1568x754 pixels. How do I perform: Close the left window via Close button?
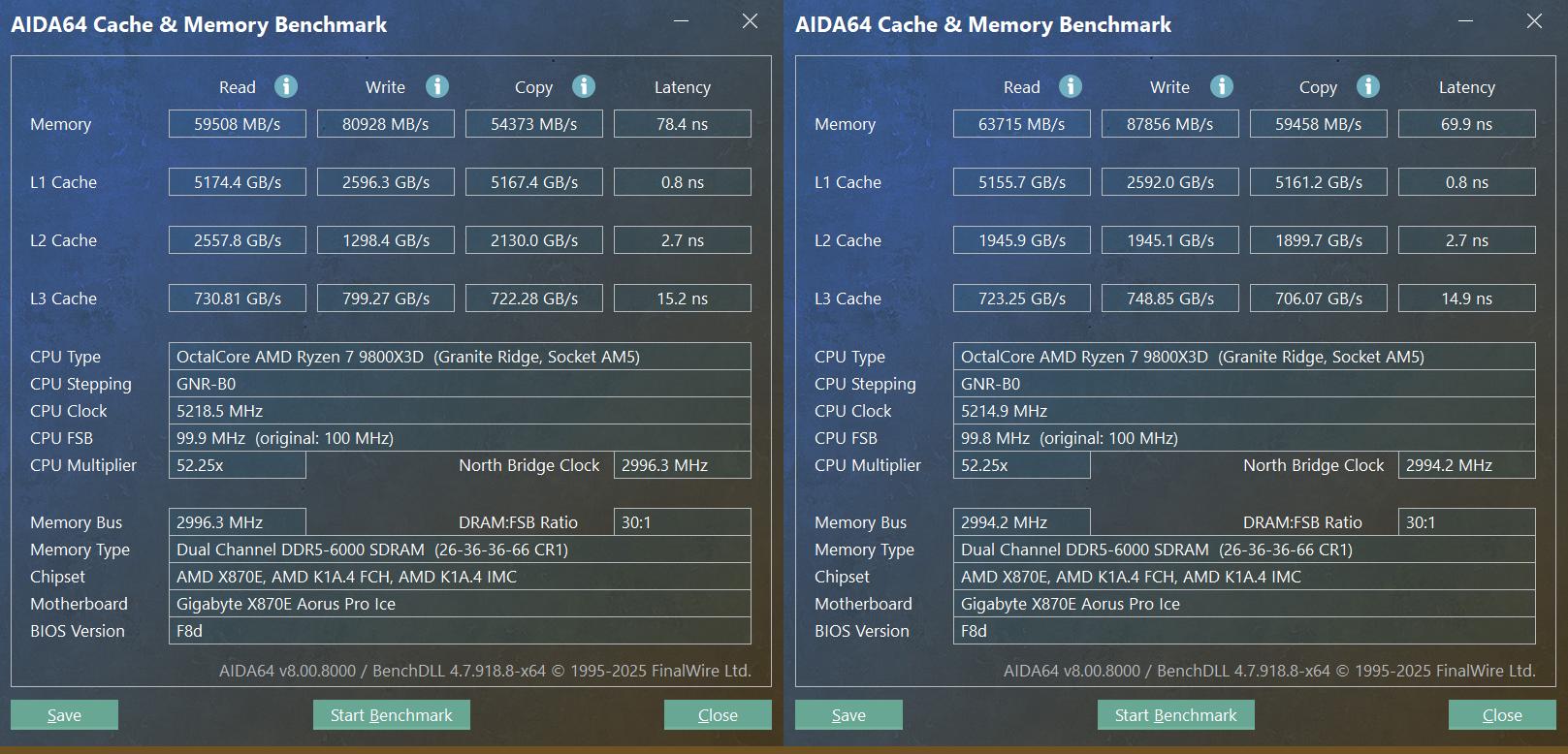click(x=718, y=715)
